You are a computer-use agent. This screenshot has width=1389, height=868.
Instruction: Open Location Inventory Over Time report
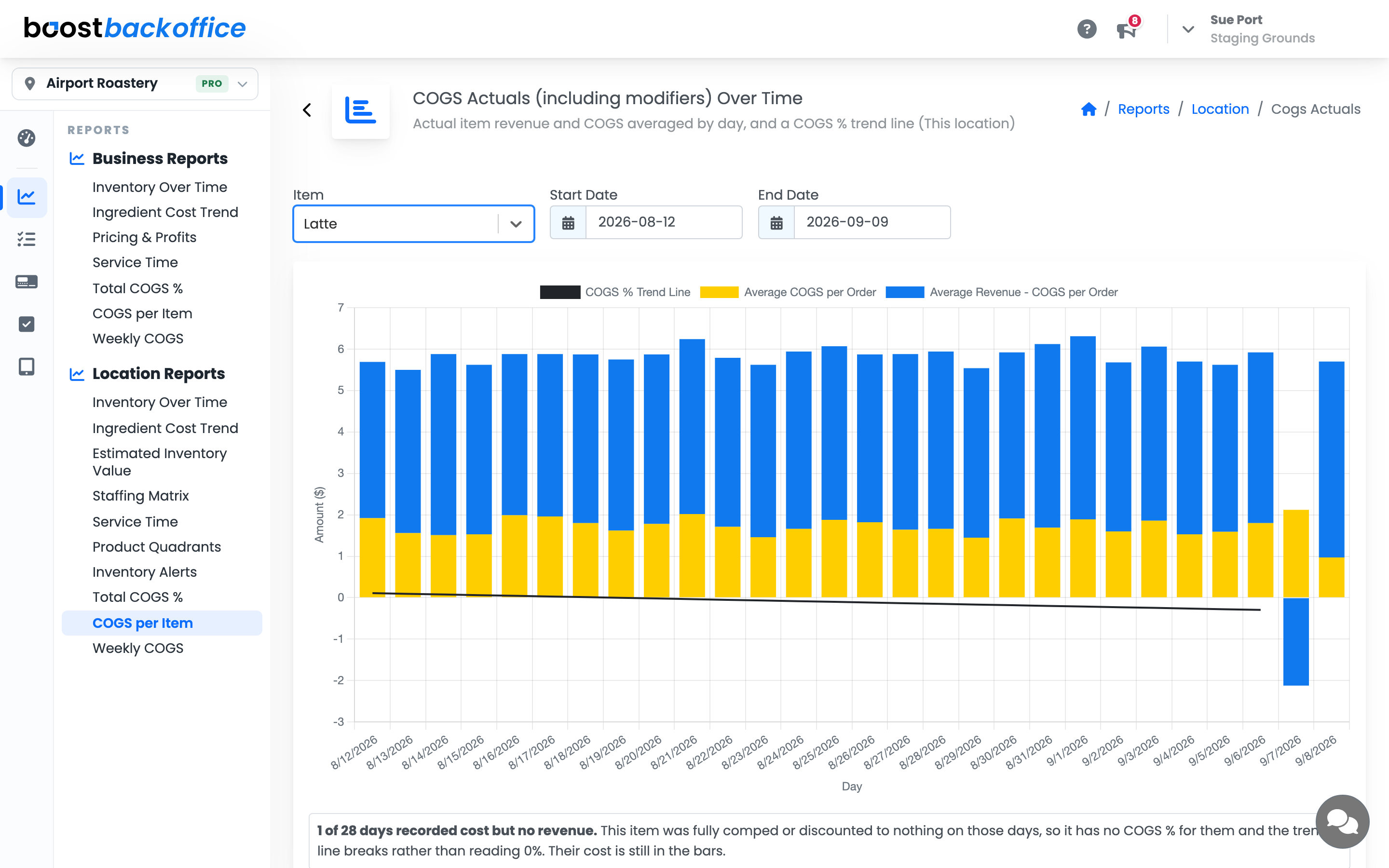coord(160,403)
